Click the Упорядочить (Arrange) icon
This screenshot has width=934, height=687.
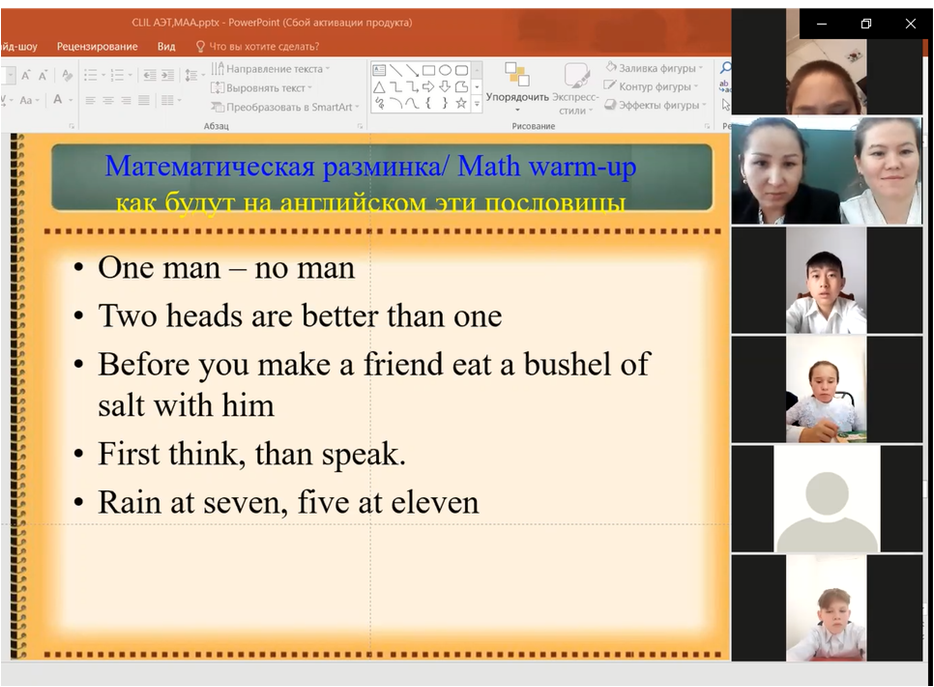point(517,77)
